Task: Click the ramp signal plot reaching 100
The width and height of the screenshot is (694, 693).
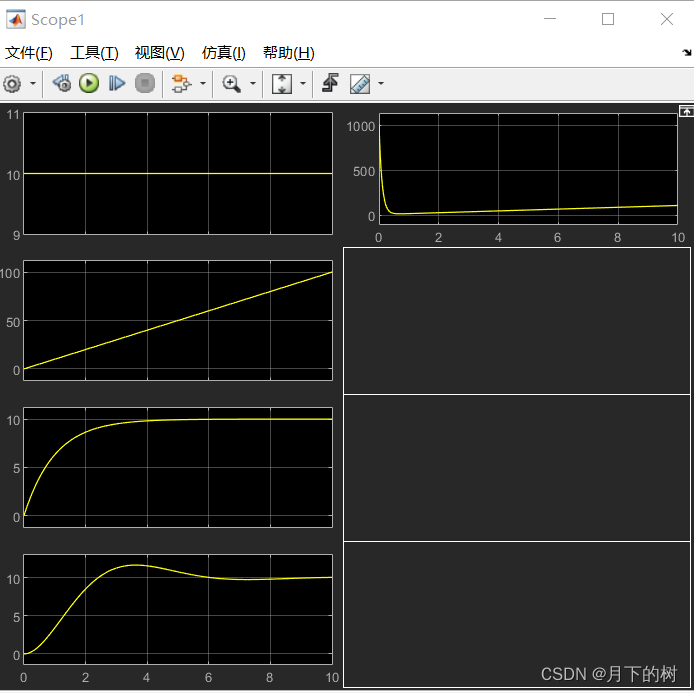Action: [178, 320]
